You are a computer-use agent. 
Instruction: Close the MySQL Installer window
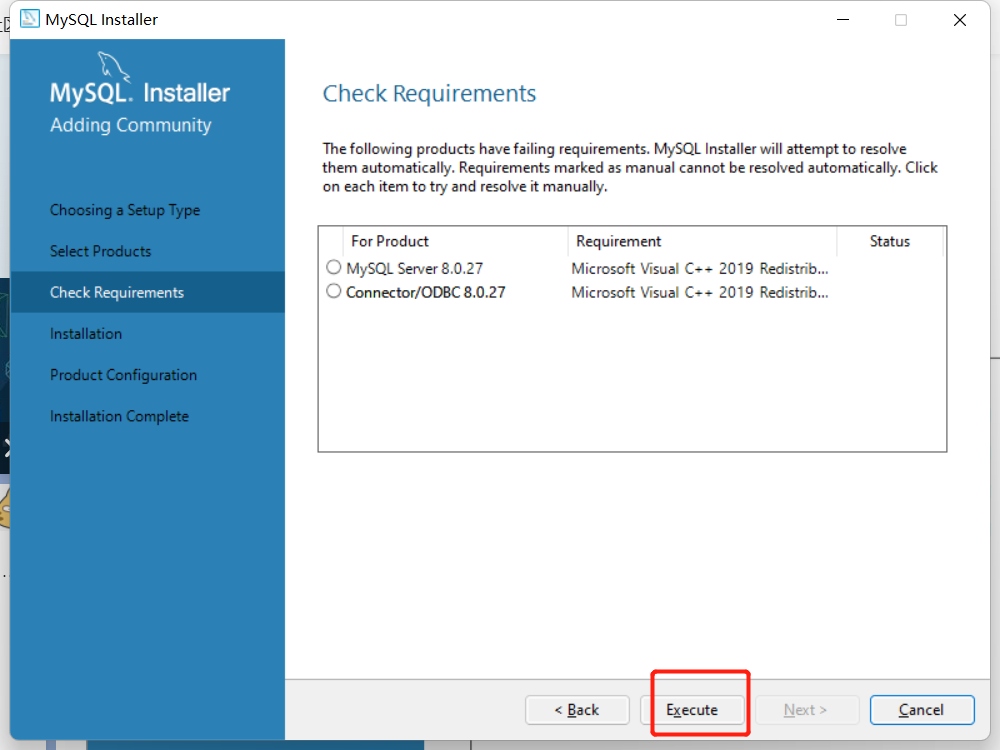(x=960, y=20)
